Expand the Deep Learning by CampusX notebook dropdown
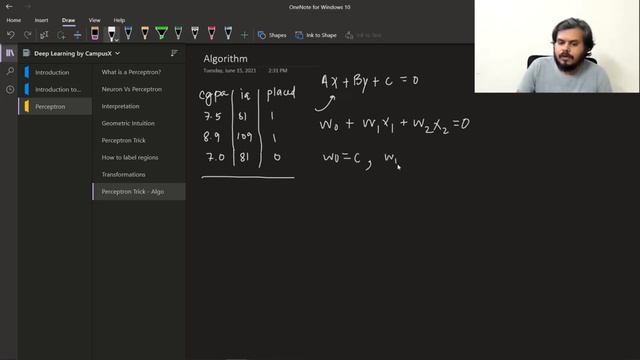This screenshot has height=360, width=640. [118, 53]
